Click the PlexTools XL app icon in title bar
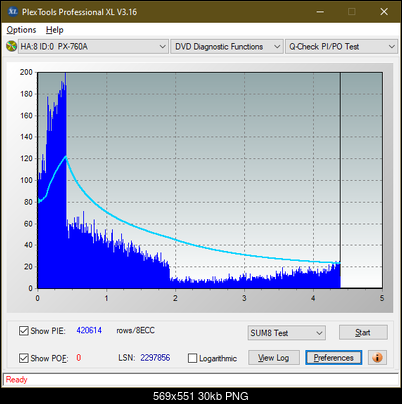The height and width of the screenshot is (404, 402). point(12,12)
